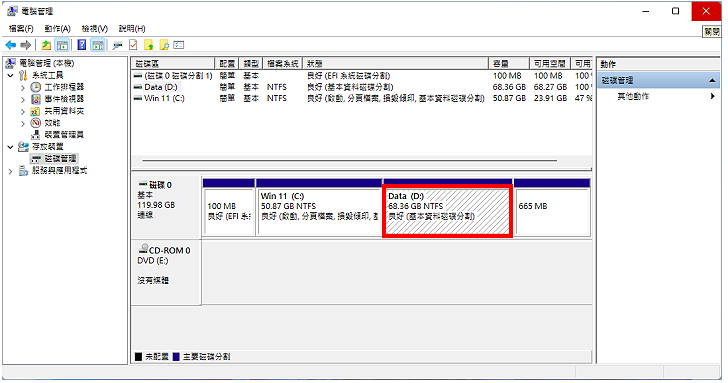
Task: Click the volume list horizontal scrollbar
Action: pyautogui.click(x=350, y=161)
